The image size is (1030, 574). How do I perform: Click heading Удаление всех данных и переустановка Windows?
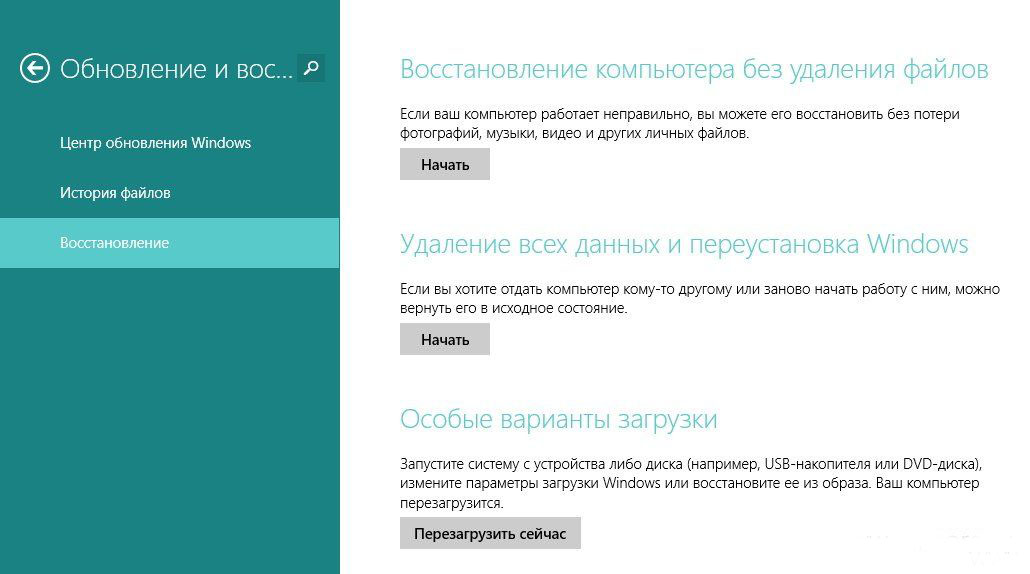[x=684, y=244]
